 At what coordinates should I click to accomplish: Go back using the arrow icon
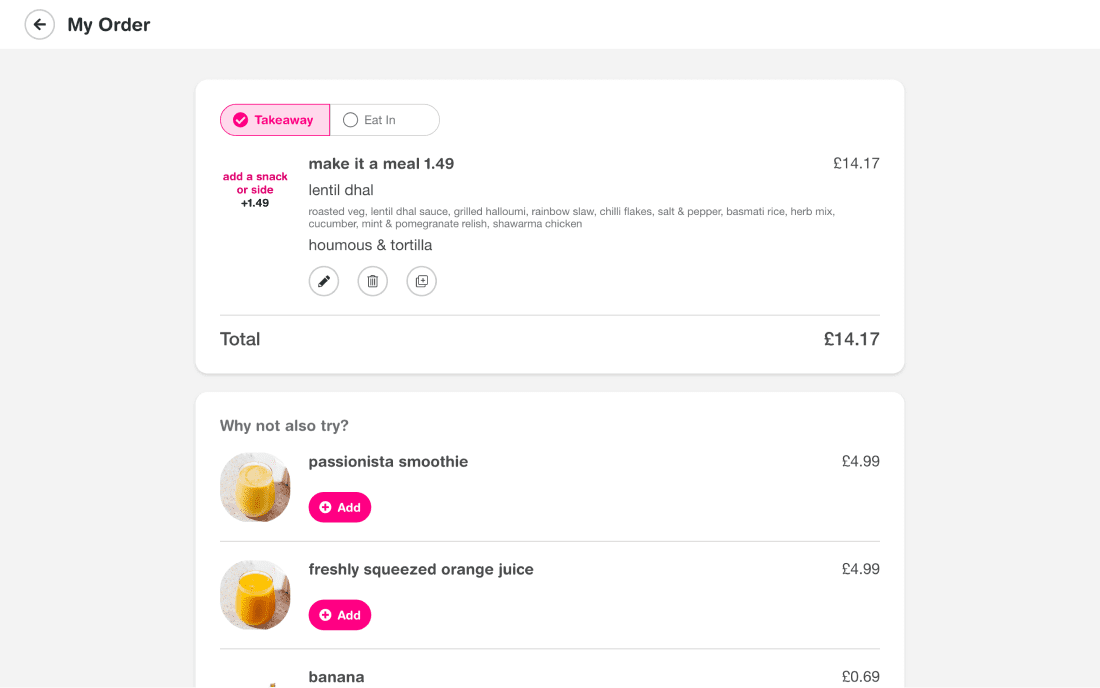[x=40, y=25]
